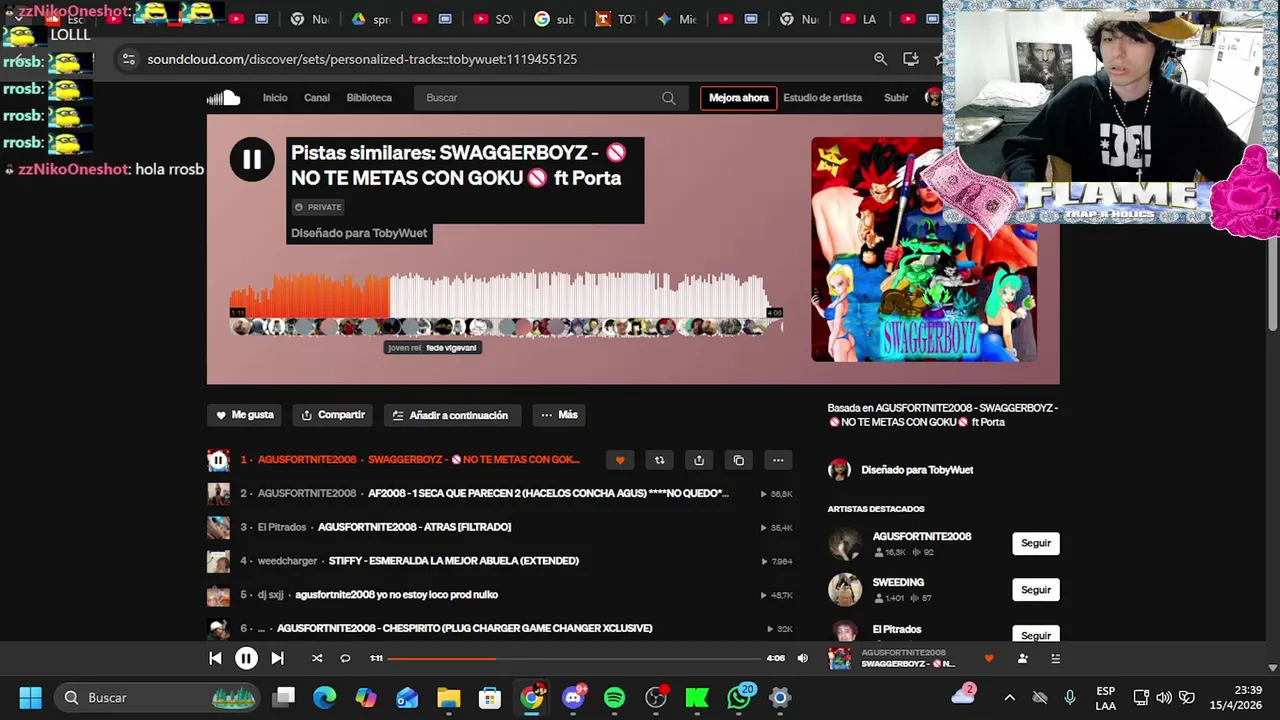Repost track 1 with the repost icon

point(659,460)
